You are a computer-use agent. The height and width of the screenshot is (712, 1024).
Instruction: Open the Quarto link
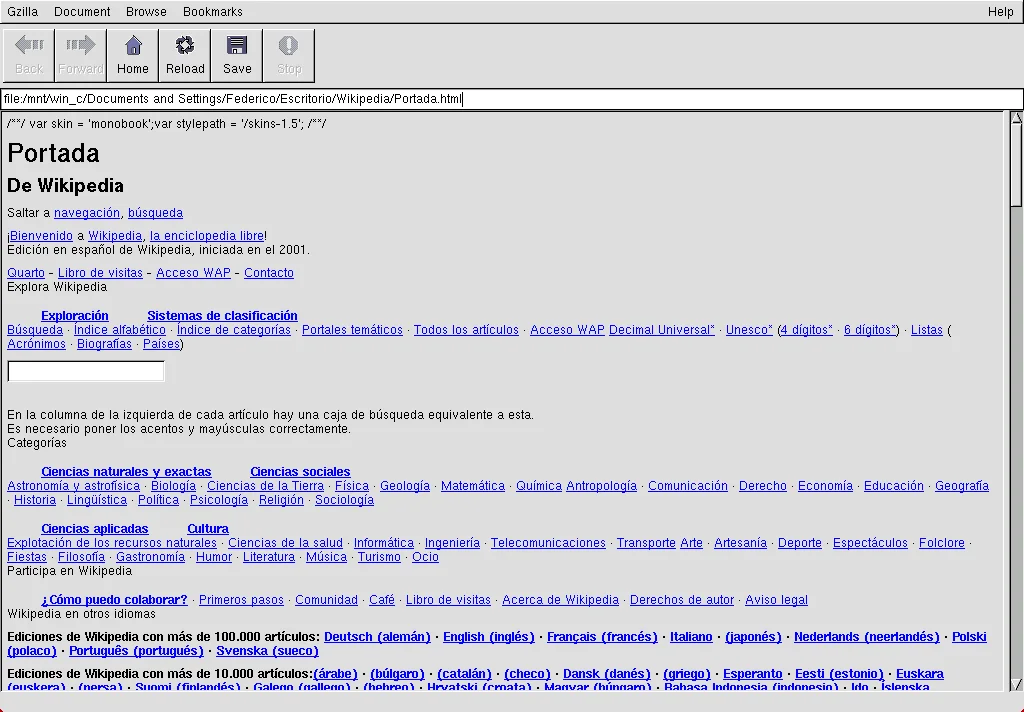click(26, 273)
